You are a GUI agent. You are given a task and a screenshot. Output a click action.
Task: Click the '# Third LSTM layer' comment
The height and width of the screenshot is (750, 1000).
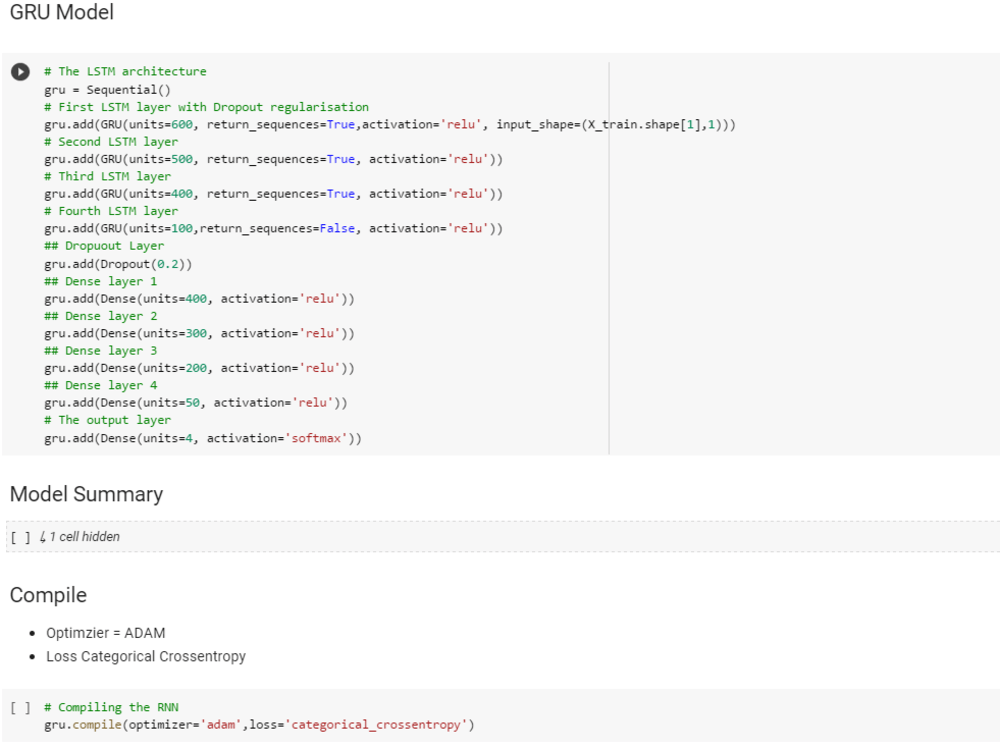pos(108,177)
